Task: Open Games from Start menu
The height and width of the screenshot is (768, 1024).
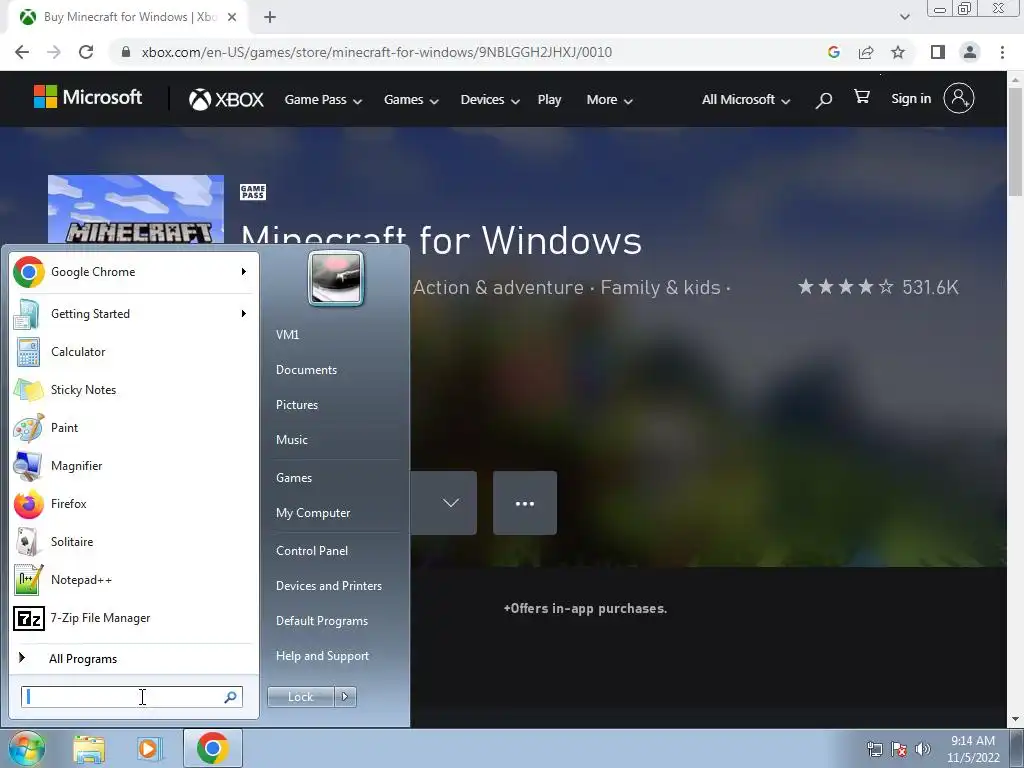Action: (x=294, y=478)
